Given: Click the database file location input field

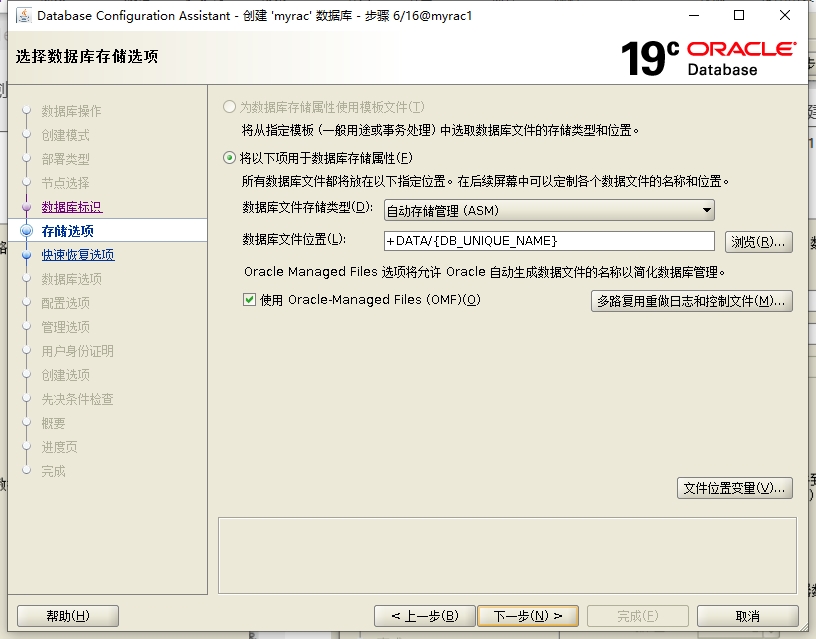Looking at the screenshot, I should (549, 241).
